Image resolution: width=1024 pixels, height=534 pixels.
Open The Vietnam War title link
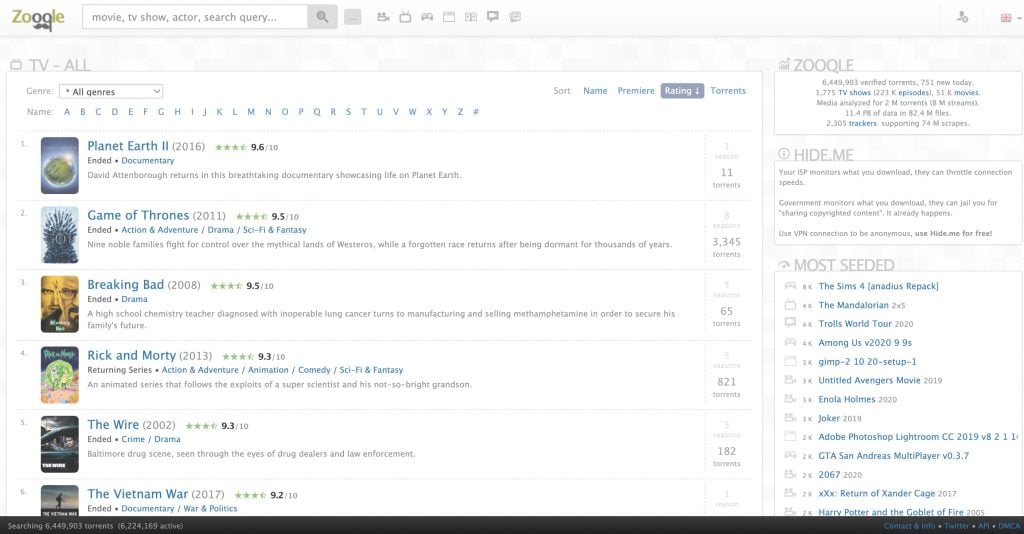(x=137, y=494)
